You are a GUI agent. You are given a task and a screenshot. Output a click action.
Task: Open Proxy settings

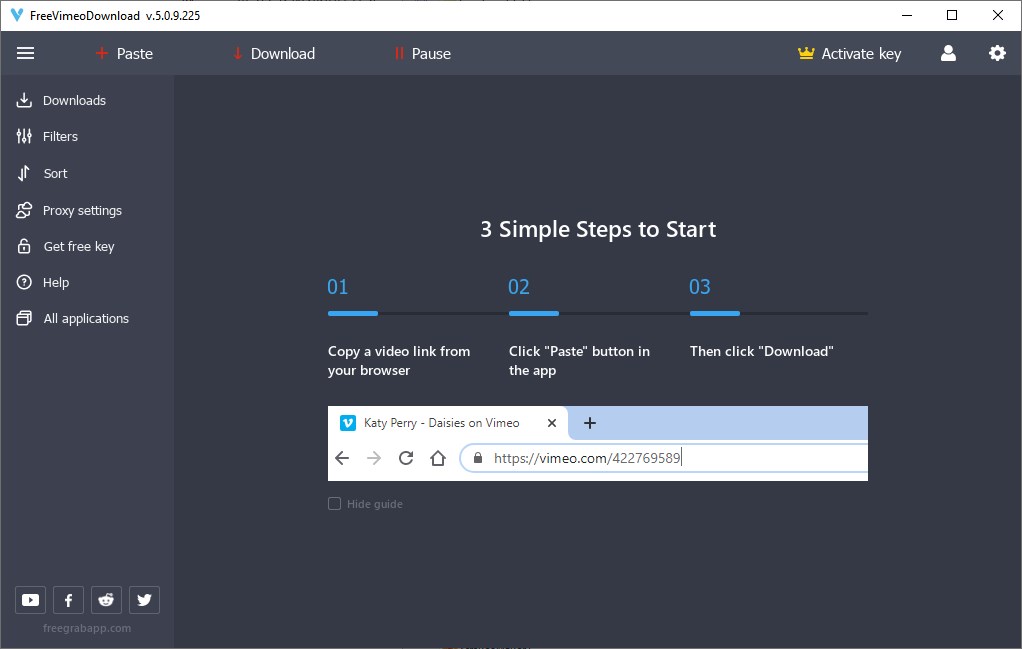tap(82, 210)
